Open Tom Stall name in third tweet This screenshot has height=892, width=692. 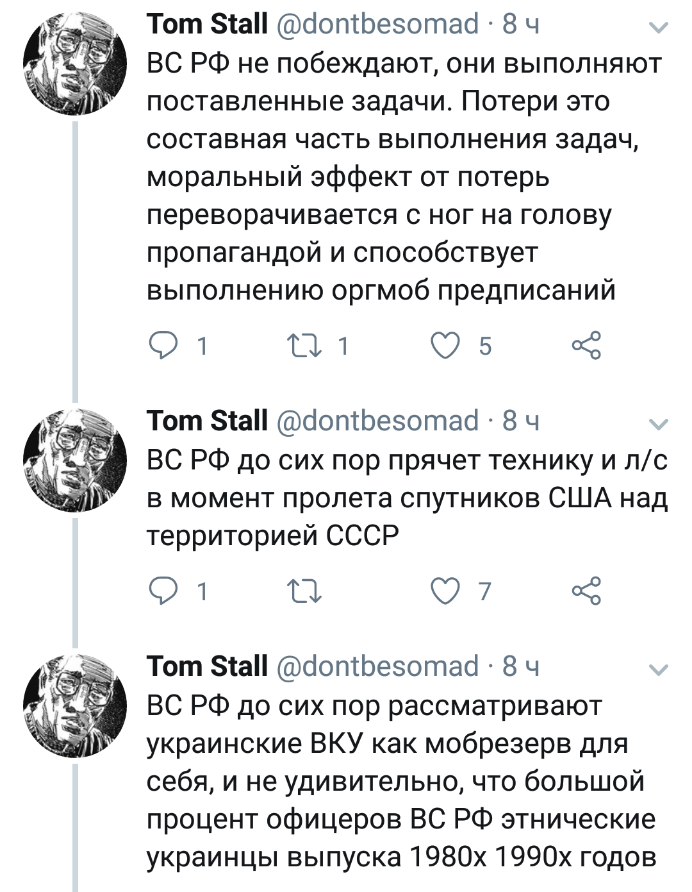pyautogui.click(x=207, y=667)
